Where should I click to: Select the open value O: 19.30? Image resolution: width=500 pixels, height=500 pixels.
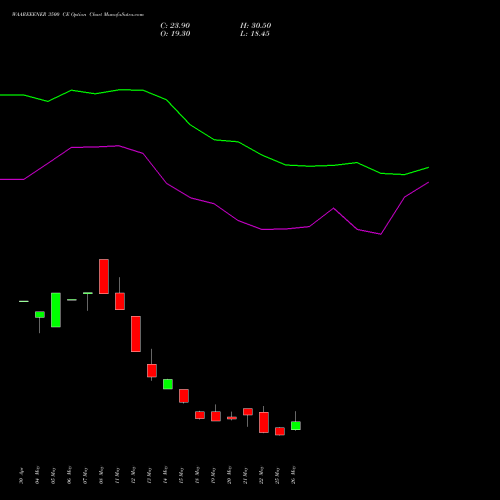coord(175,34)
